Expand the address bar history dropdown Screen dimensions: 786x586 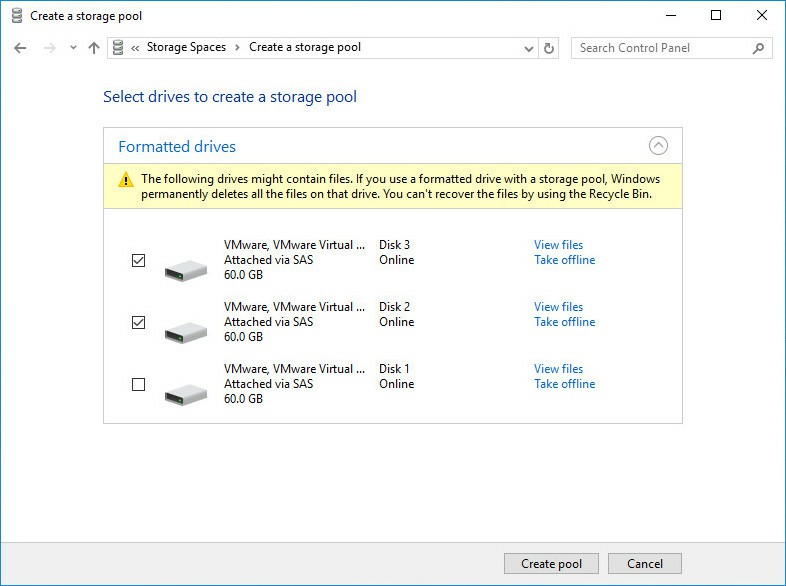point(528,49)
